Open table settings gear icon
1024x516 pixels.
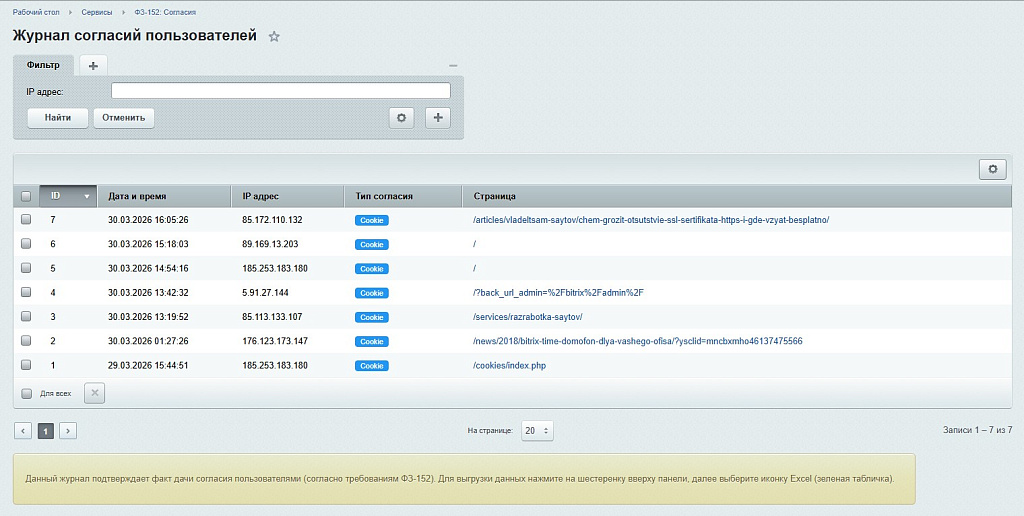(x=993, y=169)
